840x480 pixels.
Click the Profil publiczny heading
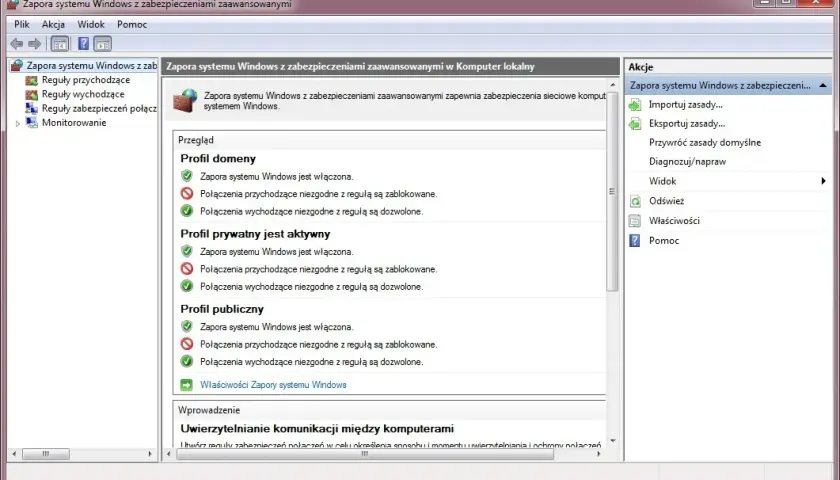(x=222, y=309)
